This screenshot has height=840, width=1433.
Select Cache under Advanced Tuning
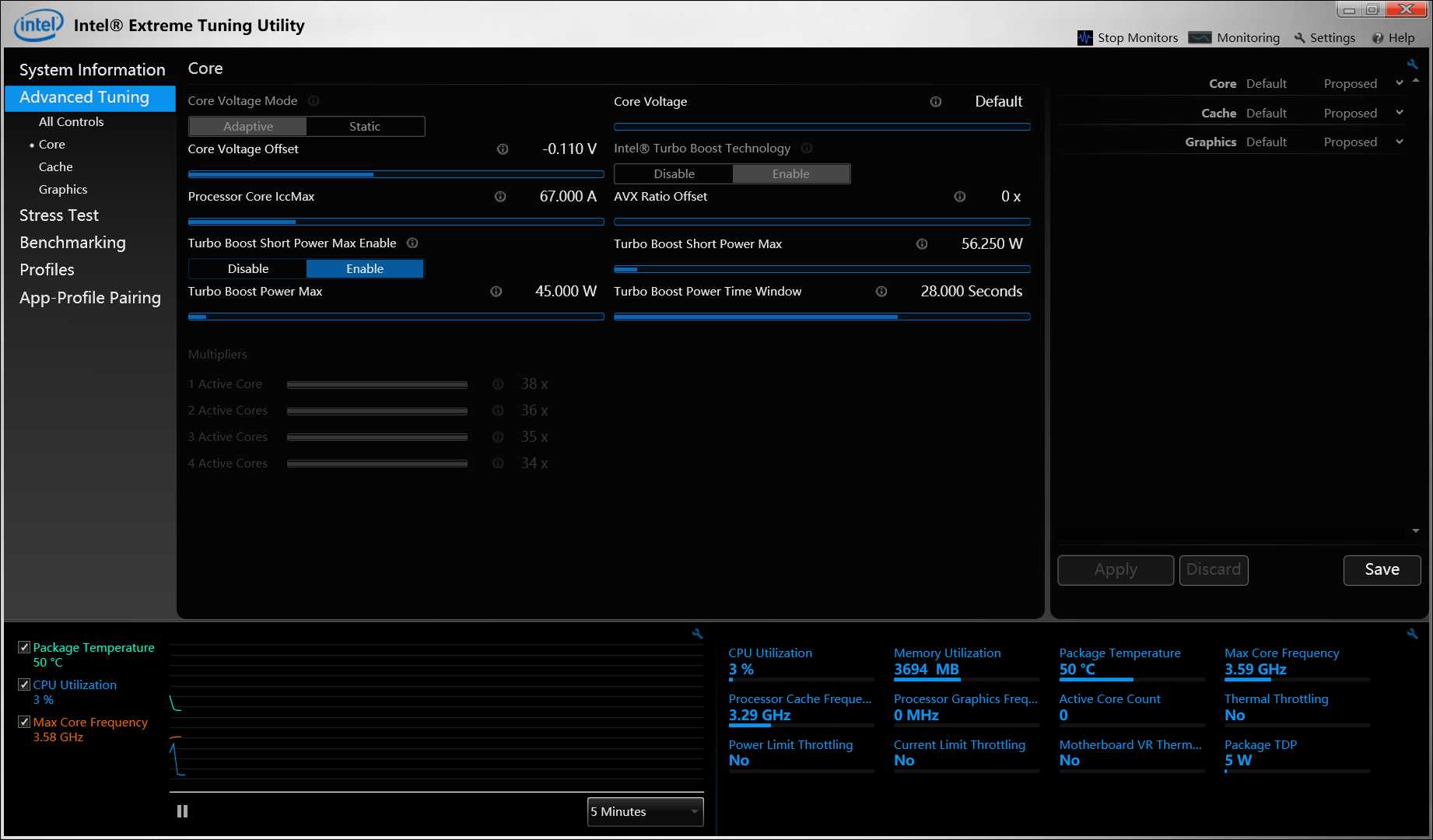click(55, 167)
